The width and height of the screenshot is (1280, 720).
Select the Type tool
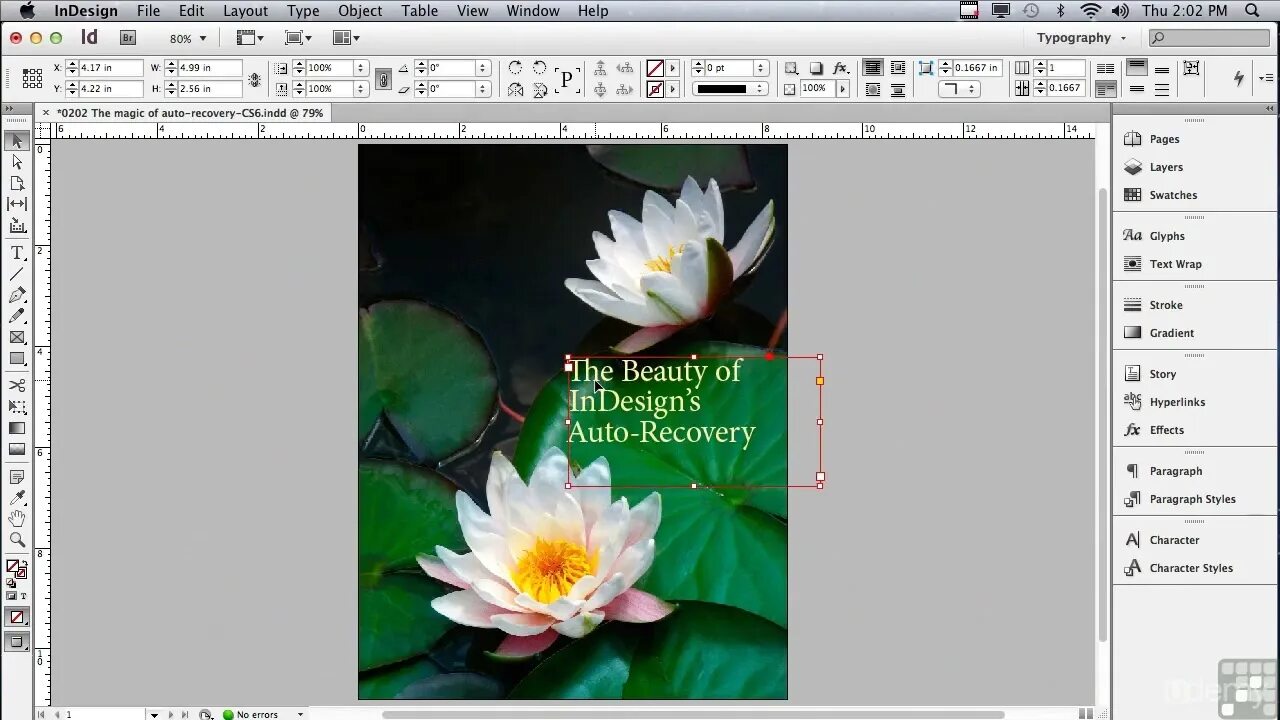(17, 253)
